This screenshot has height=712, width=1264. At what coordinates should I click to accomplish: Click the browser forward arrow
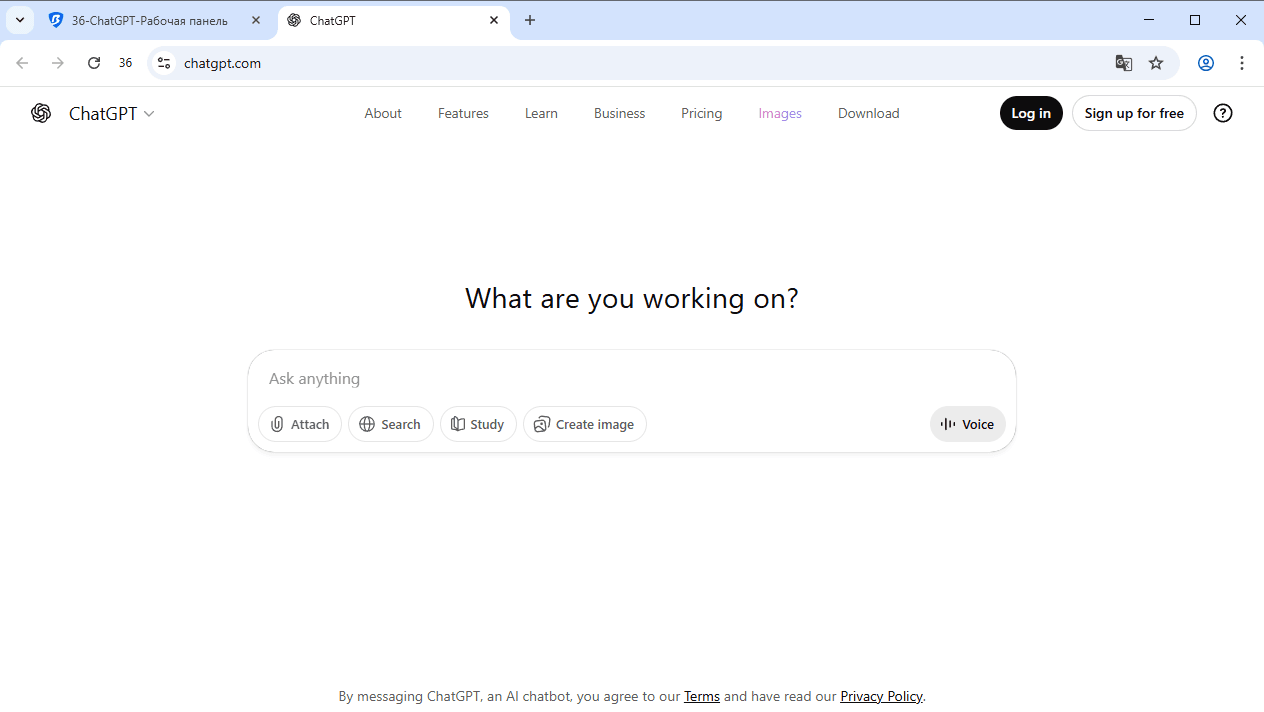[58, 63]
